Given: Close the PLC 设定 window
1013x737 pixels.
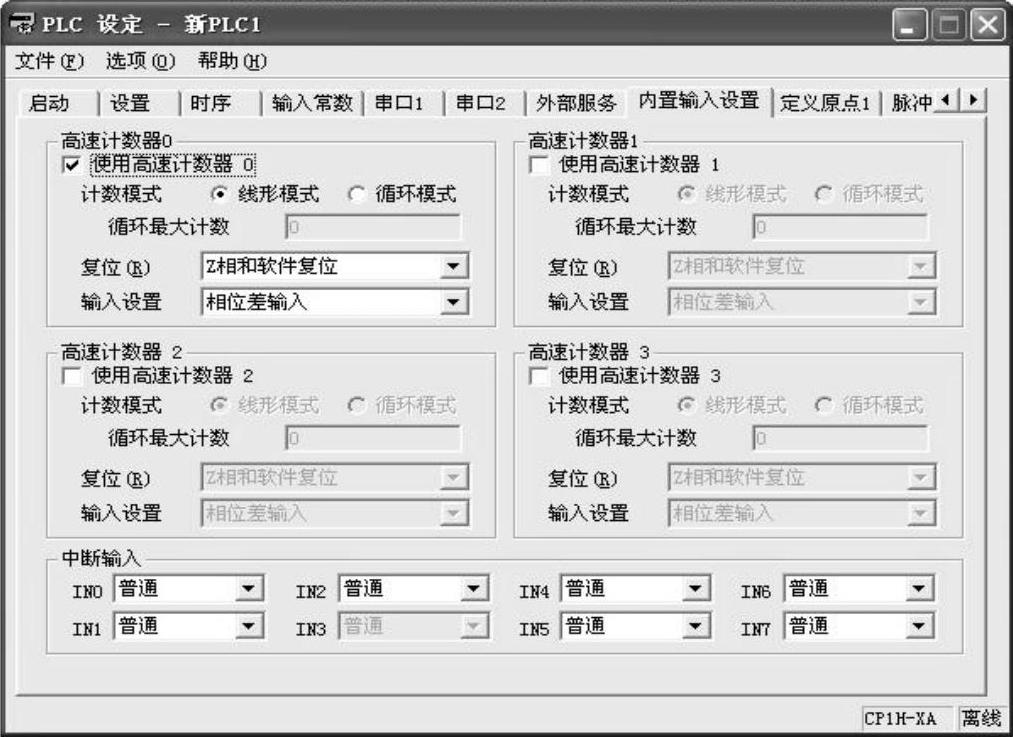Looking at the screenshot, I should pos(988,25).
